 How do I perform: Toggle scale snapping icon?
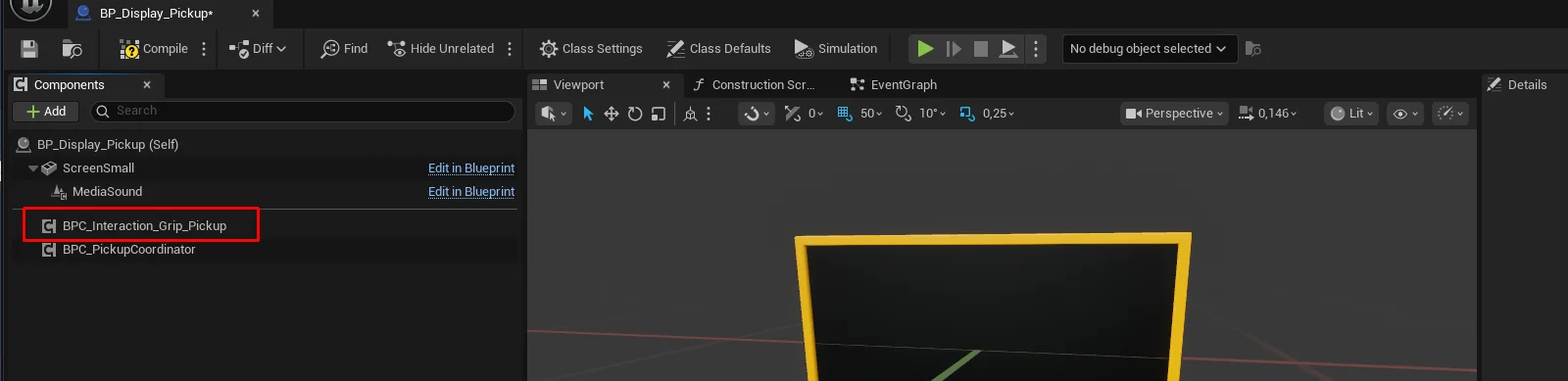coord(967,114)
